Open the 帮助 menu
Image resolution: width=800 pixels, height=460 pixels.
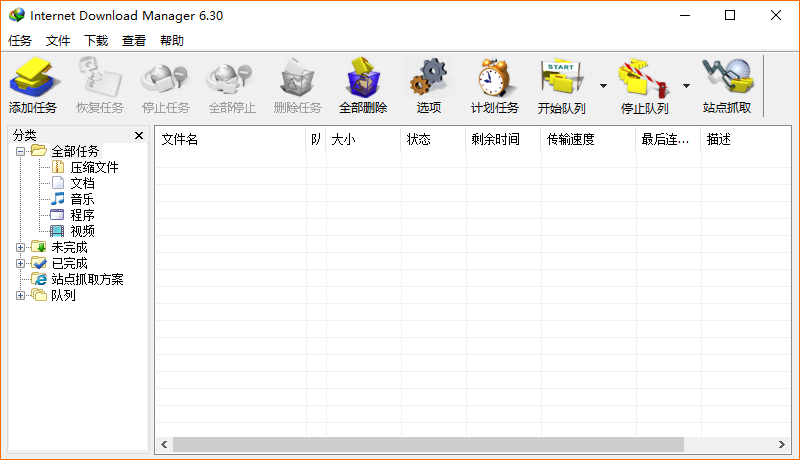(172, 40)
